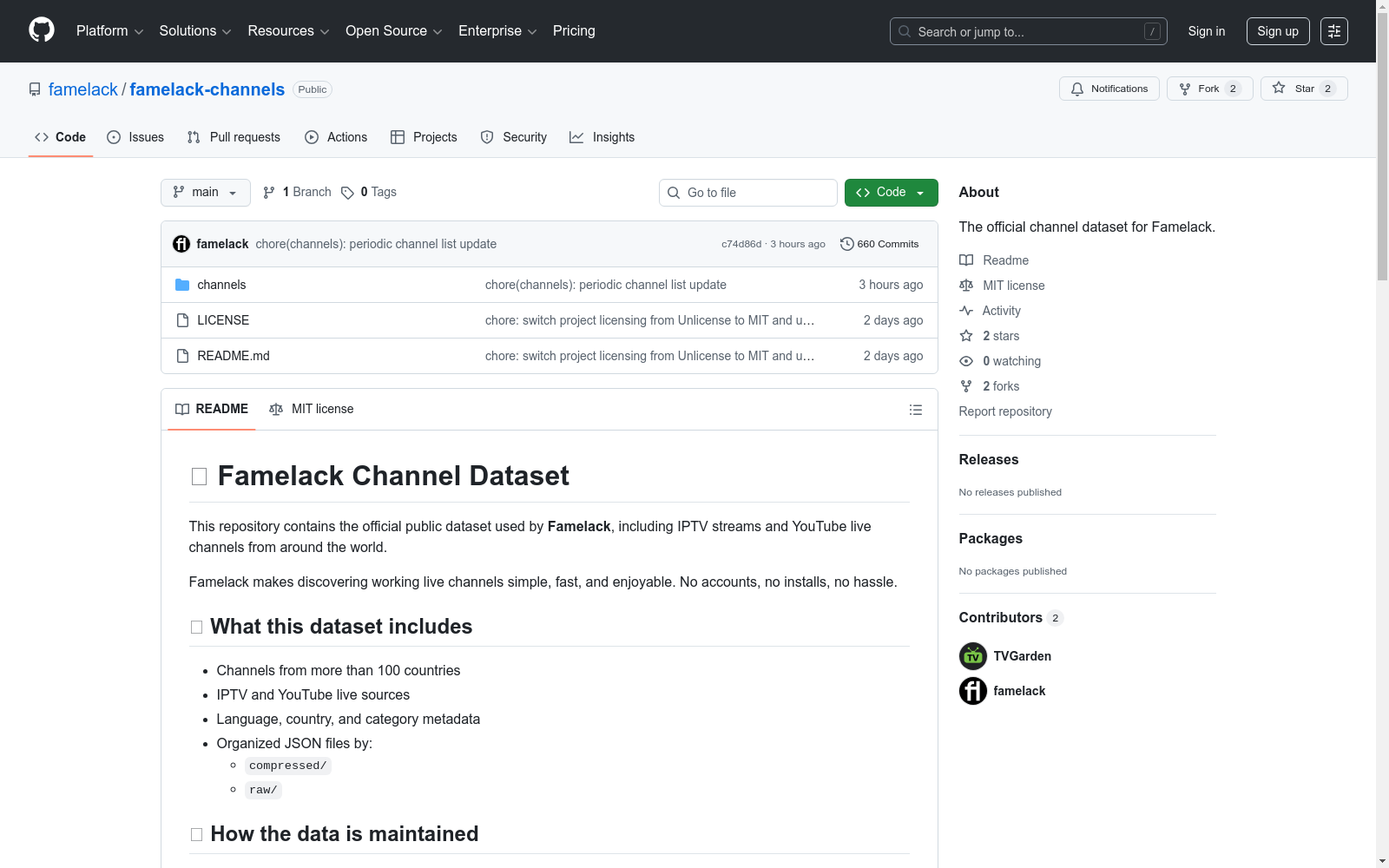The width and height of the screenshot is (1389, 868).
Task: Select the MIT license tab in file viewer
Action: [x=312, y=409]
